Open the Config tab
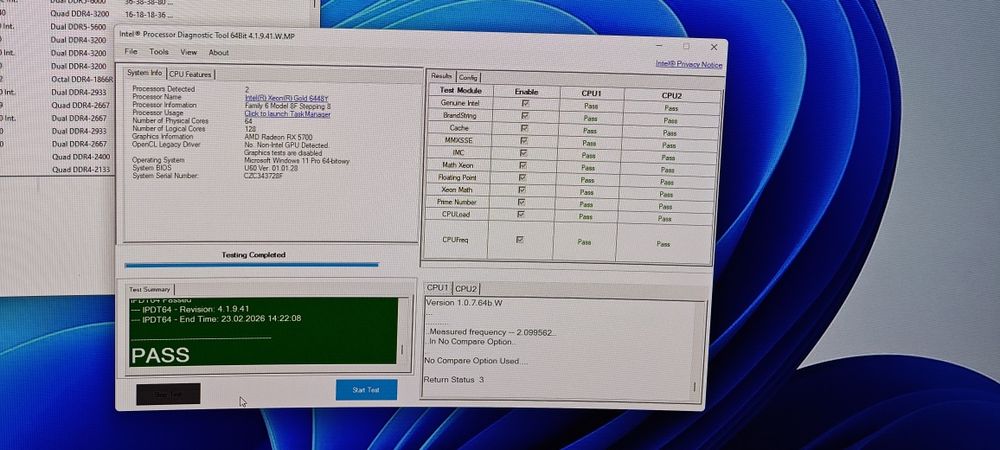Screen dimensions: 1000x450 click(467, 76)
